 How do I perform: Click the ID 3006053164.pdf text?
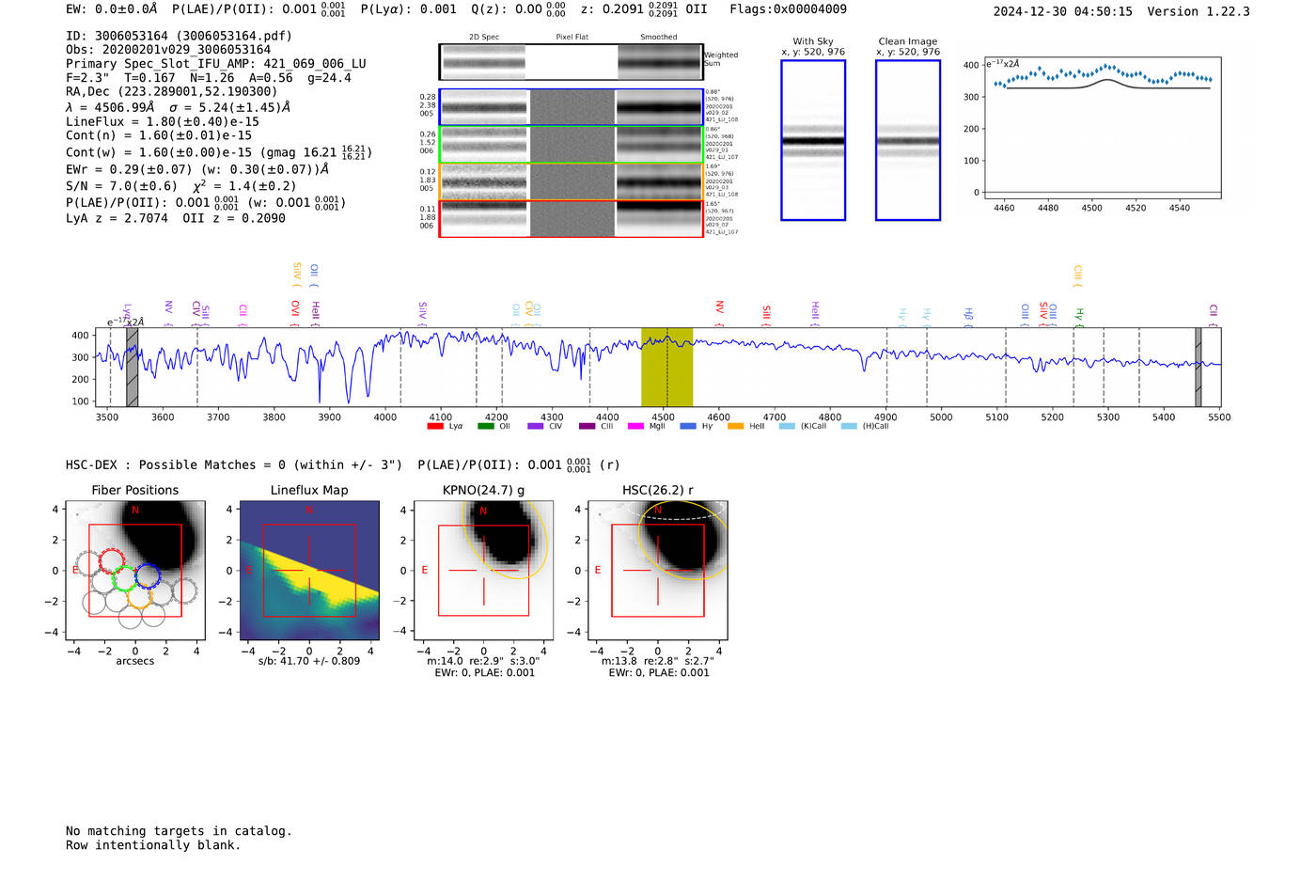pyautogui.click(x=179, y=36)
